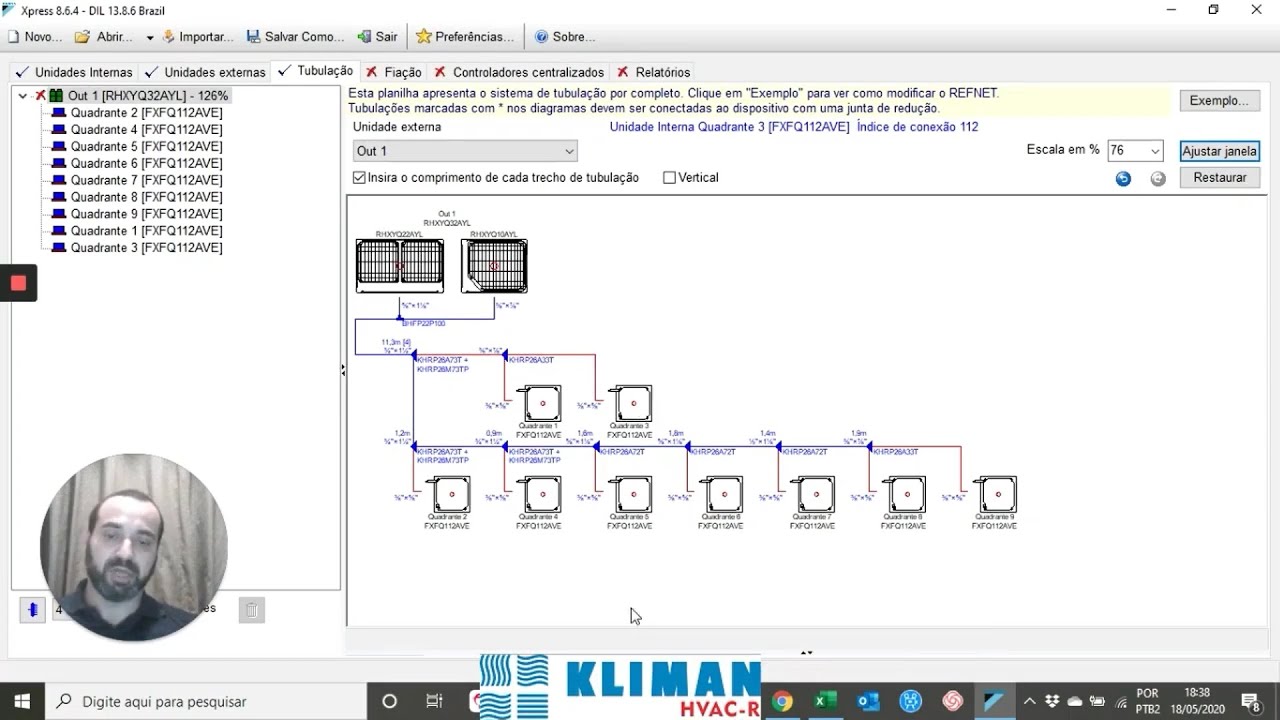The image size is (1280, 720).
Task: Select the RHXYQ10AYL outdoor unit in diagram
Action: (x=494, y=265)
